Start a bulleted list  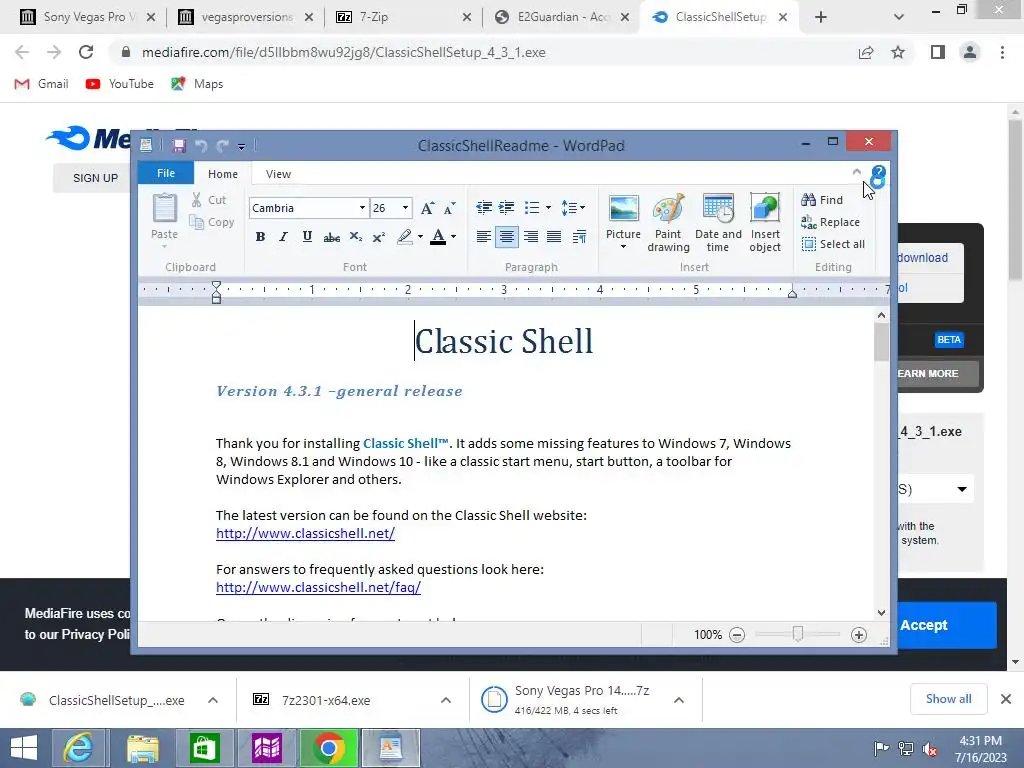click(x=532, y=208)
